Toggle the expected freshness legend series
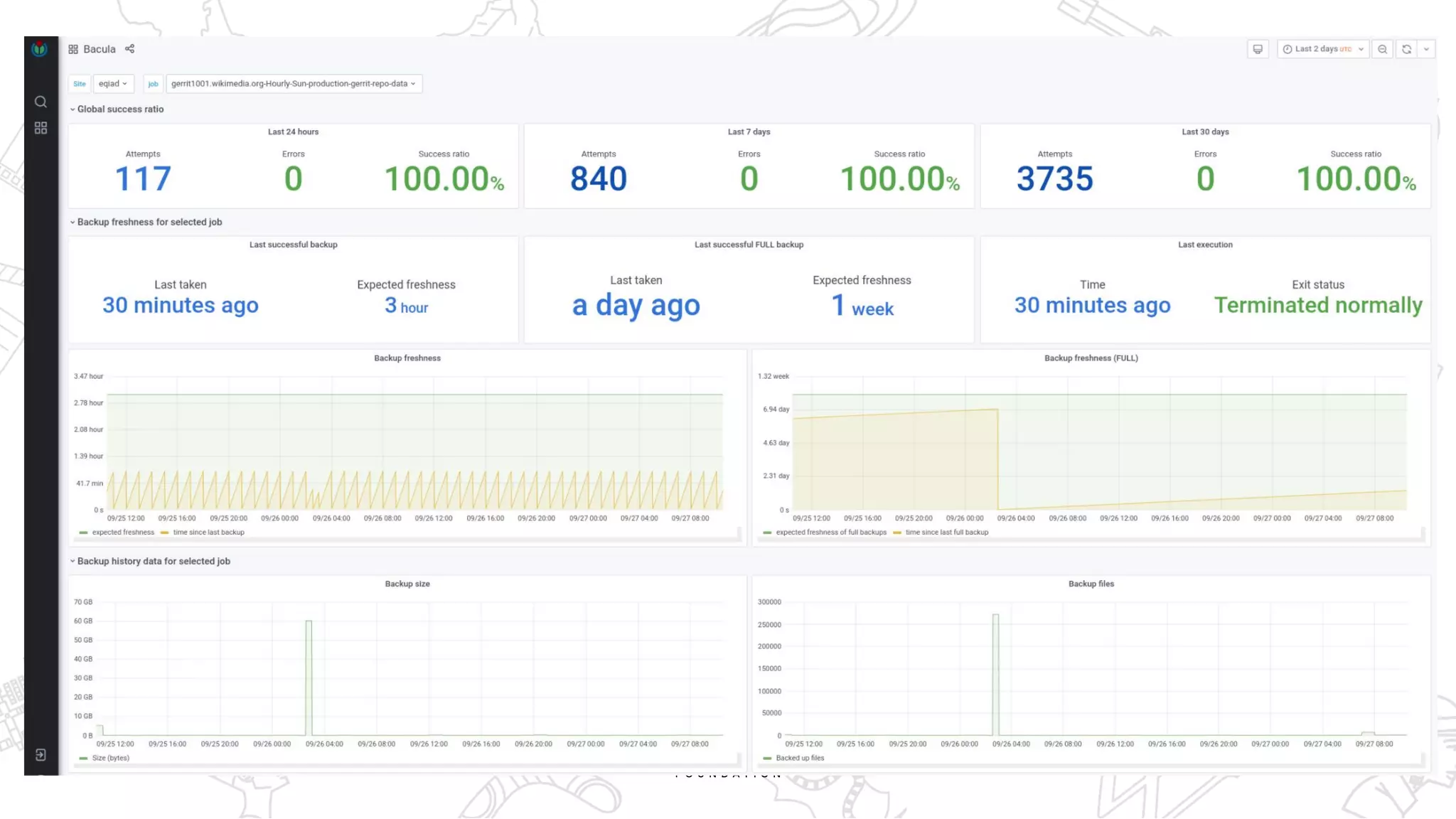Viewport: 1456px width, 819px height. (122, 532)
